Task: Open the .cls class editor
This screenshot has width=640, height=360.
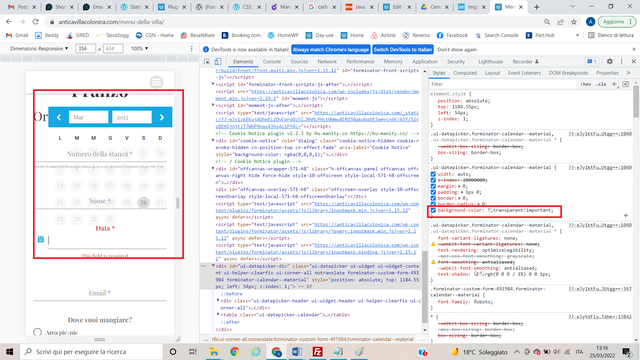Action: [x=601, y=84]
